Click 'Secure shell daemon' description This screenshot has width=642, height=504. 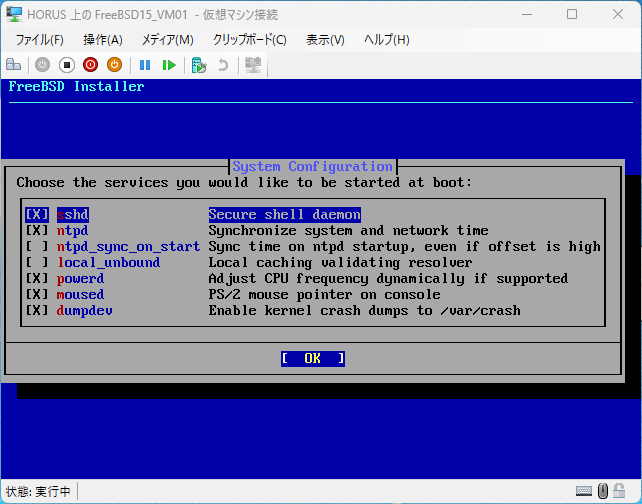click(285, 215)
